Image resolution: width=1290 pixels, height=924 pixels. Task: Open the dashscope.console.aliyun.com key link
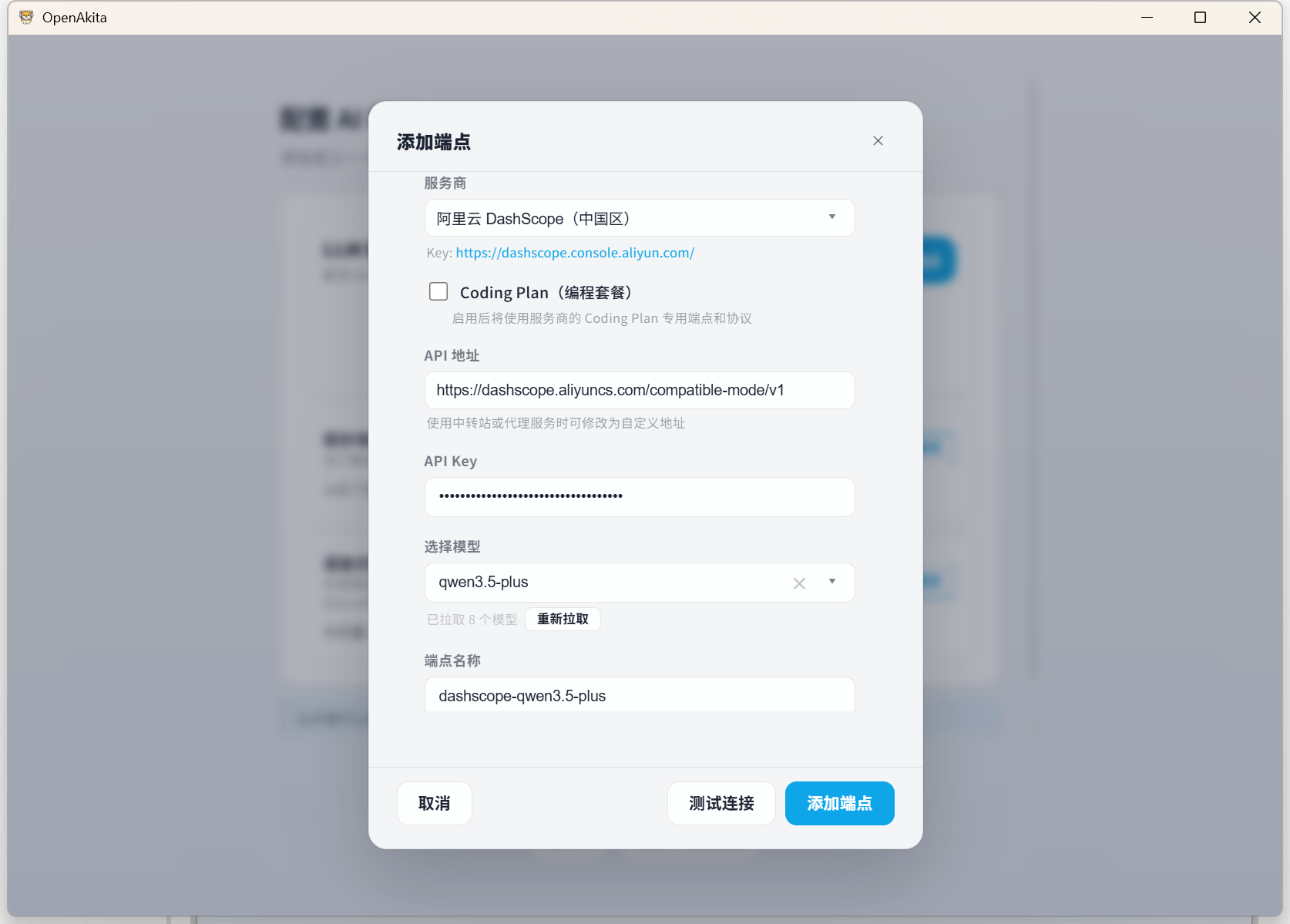(575, 253)
